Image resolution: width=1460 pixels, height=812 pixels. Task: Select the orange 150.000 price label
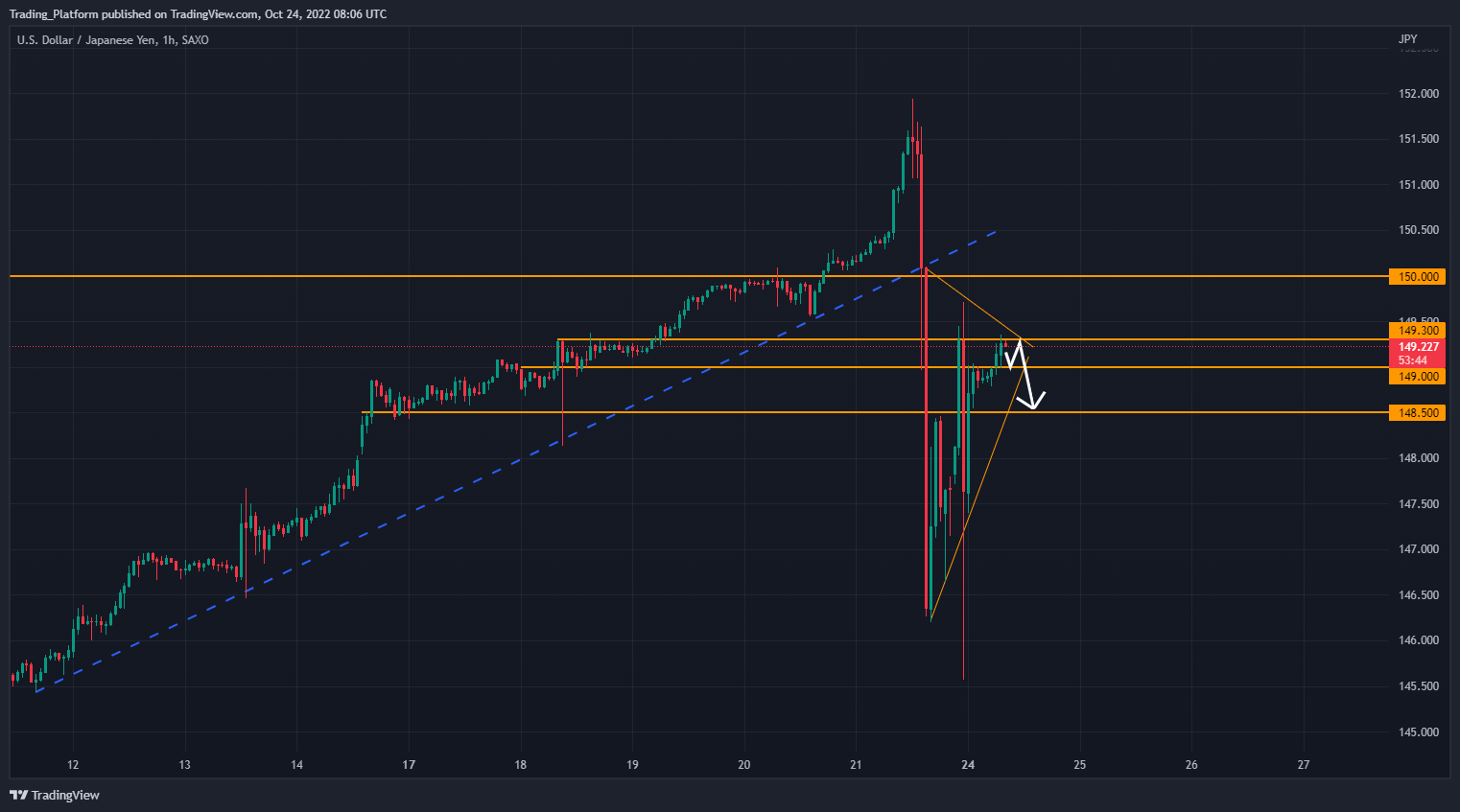tap(1416, 276)
